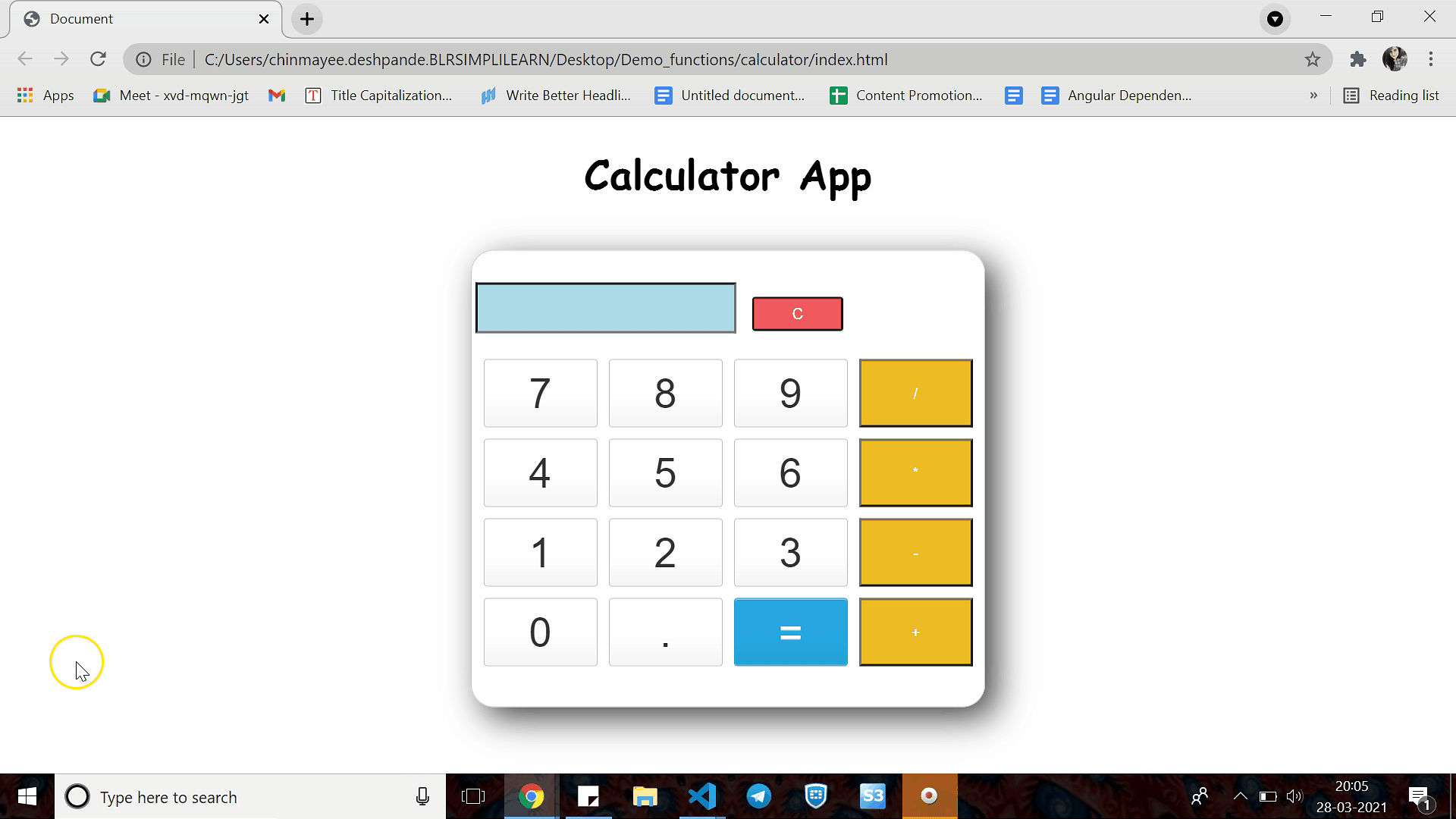The height and width of the screenshot is (819, 1456).
Task: Click the Telegram icon in taskbar
Action: click(759, 796)
